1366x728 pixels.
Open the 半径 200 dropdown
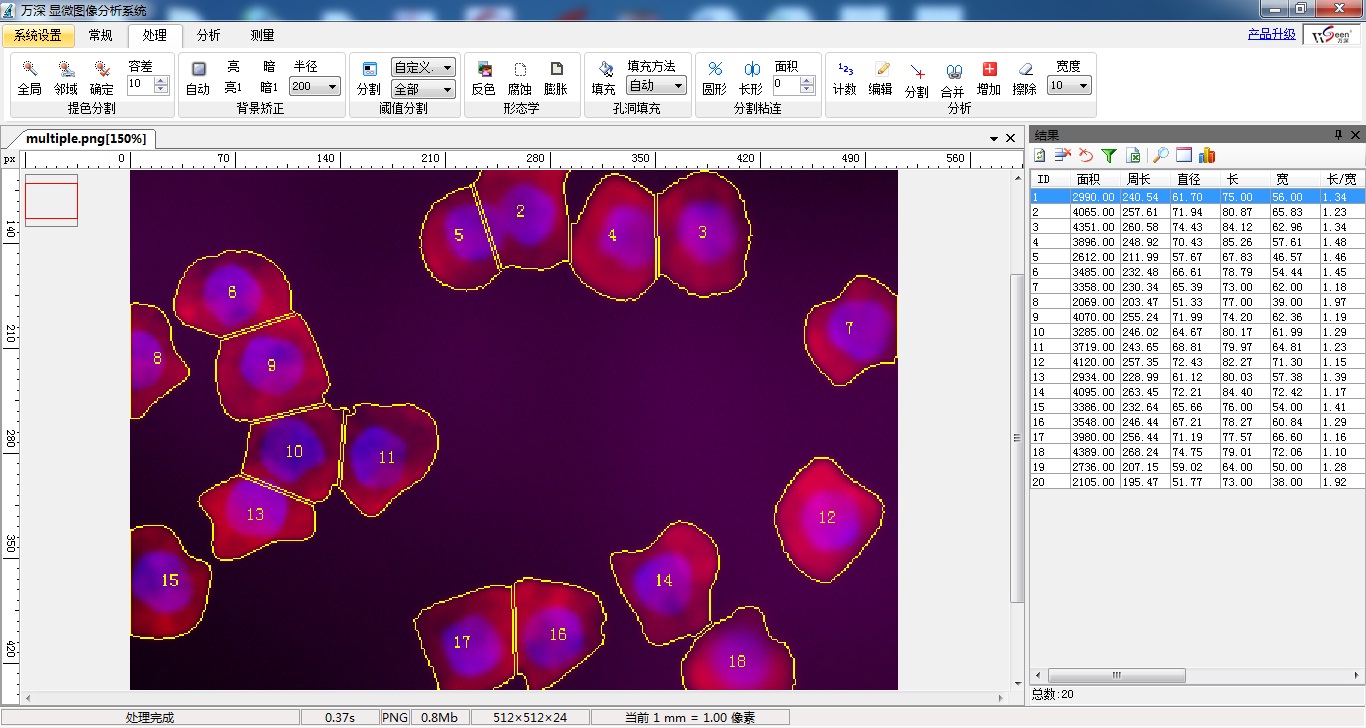click(332, 87)
